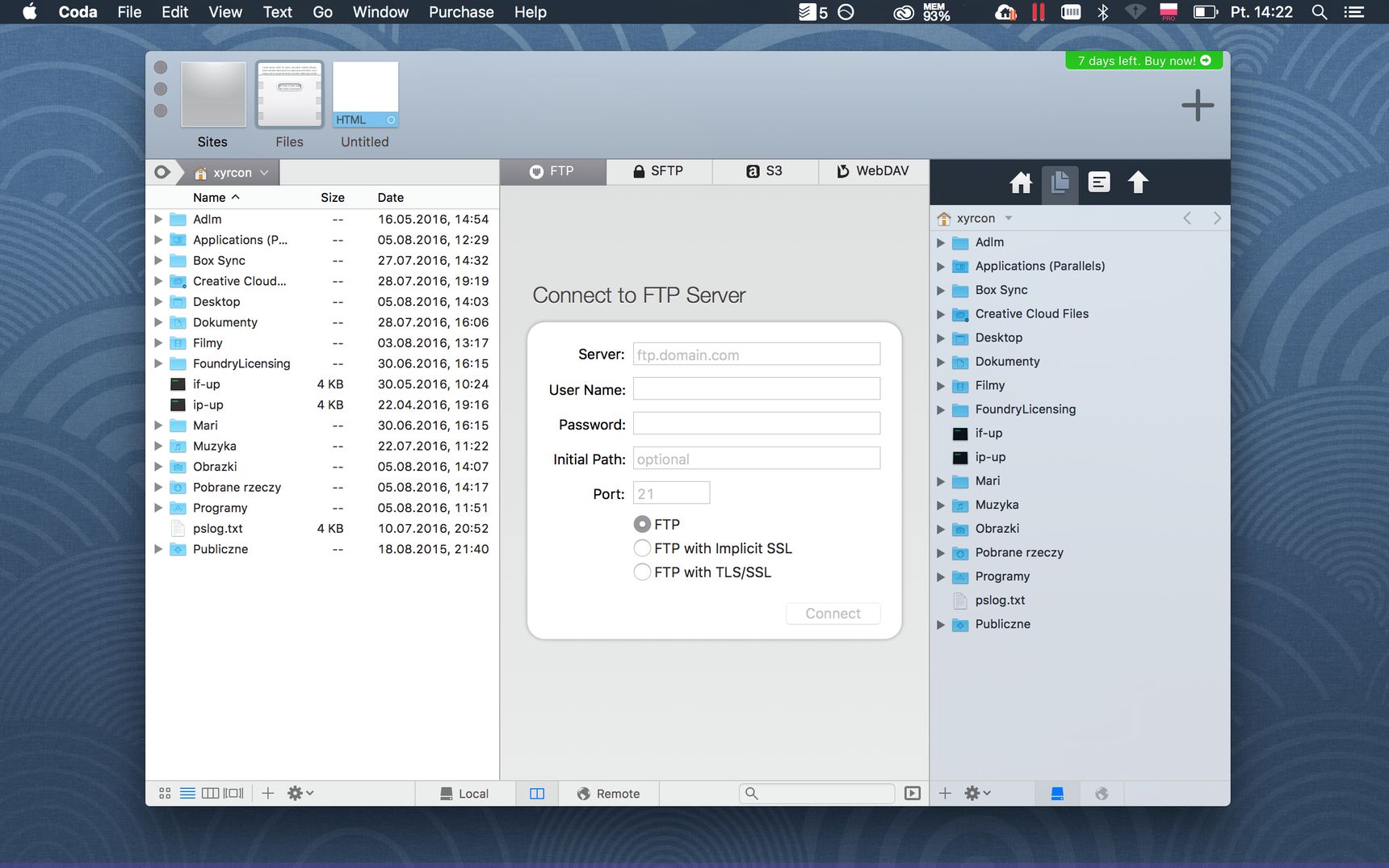Expand the Adlm folder in the left list
1389x868 pixels.
(x=158, y=219)
